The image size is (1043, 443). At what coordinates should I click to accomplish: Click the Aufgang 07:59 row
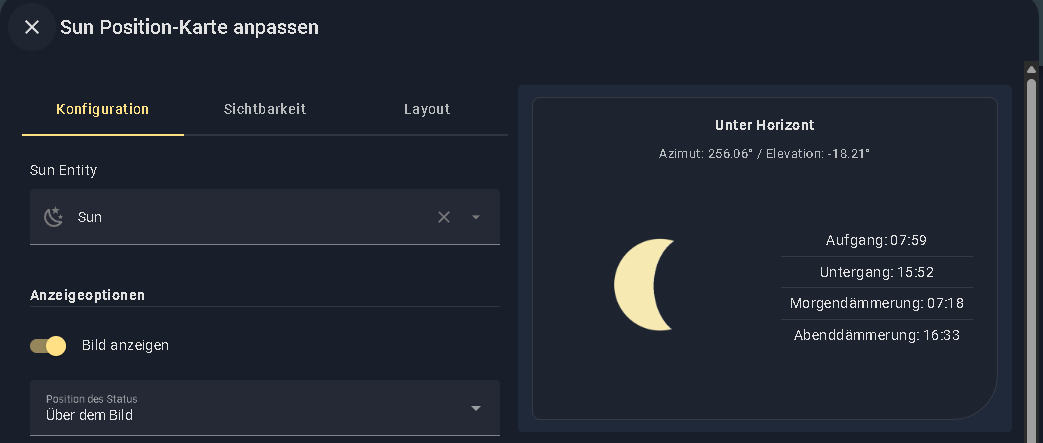(x=876, y=240)
